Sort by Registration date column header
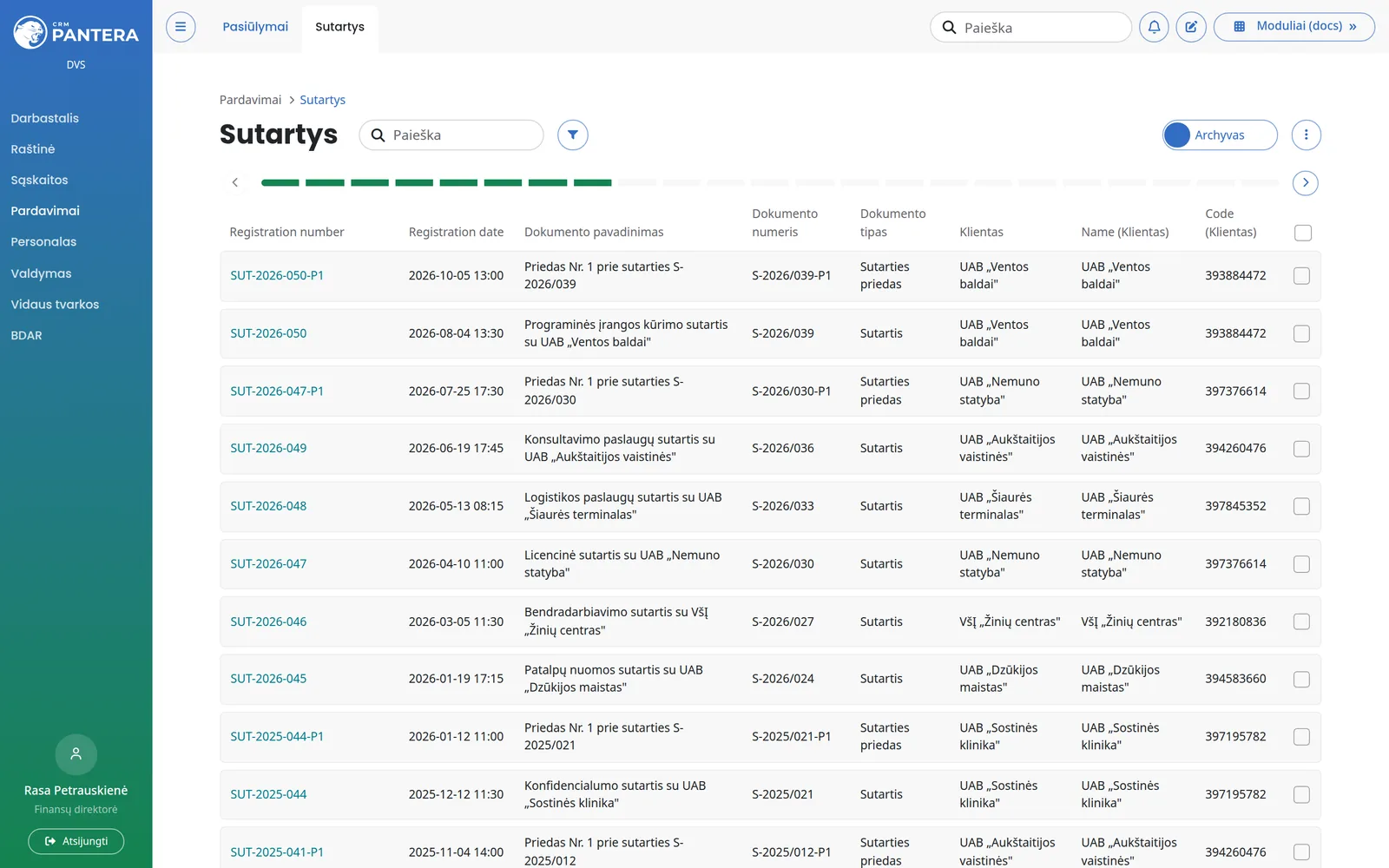Viewport: 1389px width, 868px height. tap(456, 233)
